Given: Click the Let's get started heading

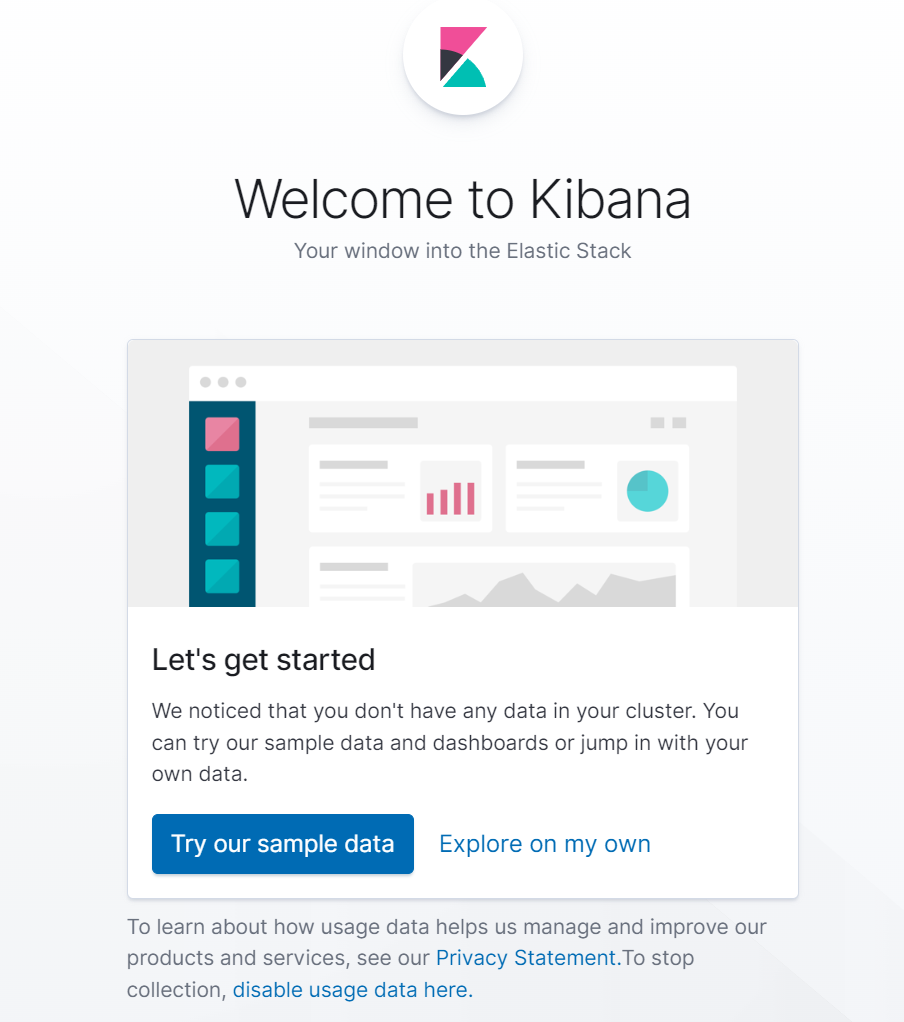Looking at the screenshot, I should 263,659.
